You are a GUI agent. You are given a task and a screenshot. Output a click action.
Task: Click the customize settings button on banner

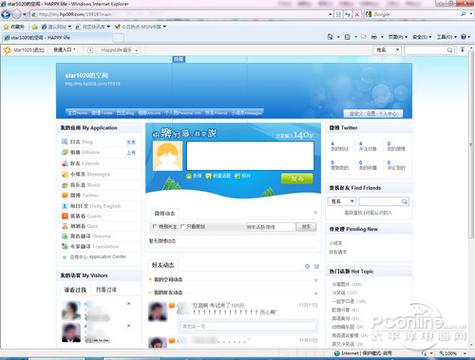click(373, 114)
